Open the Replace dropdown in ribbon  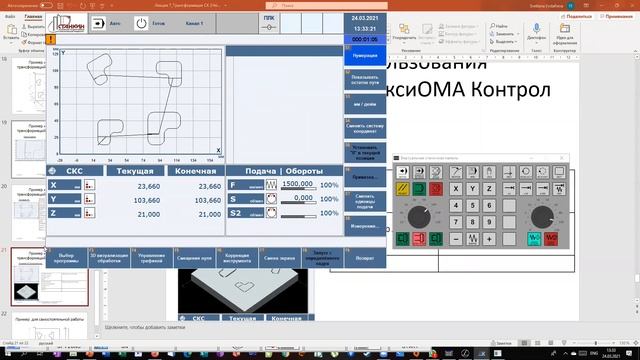pyautogui.click(x=504, y=34)
